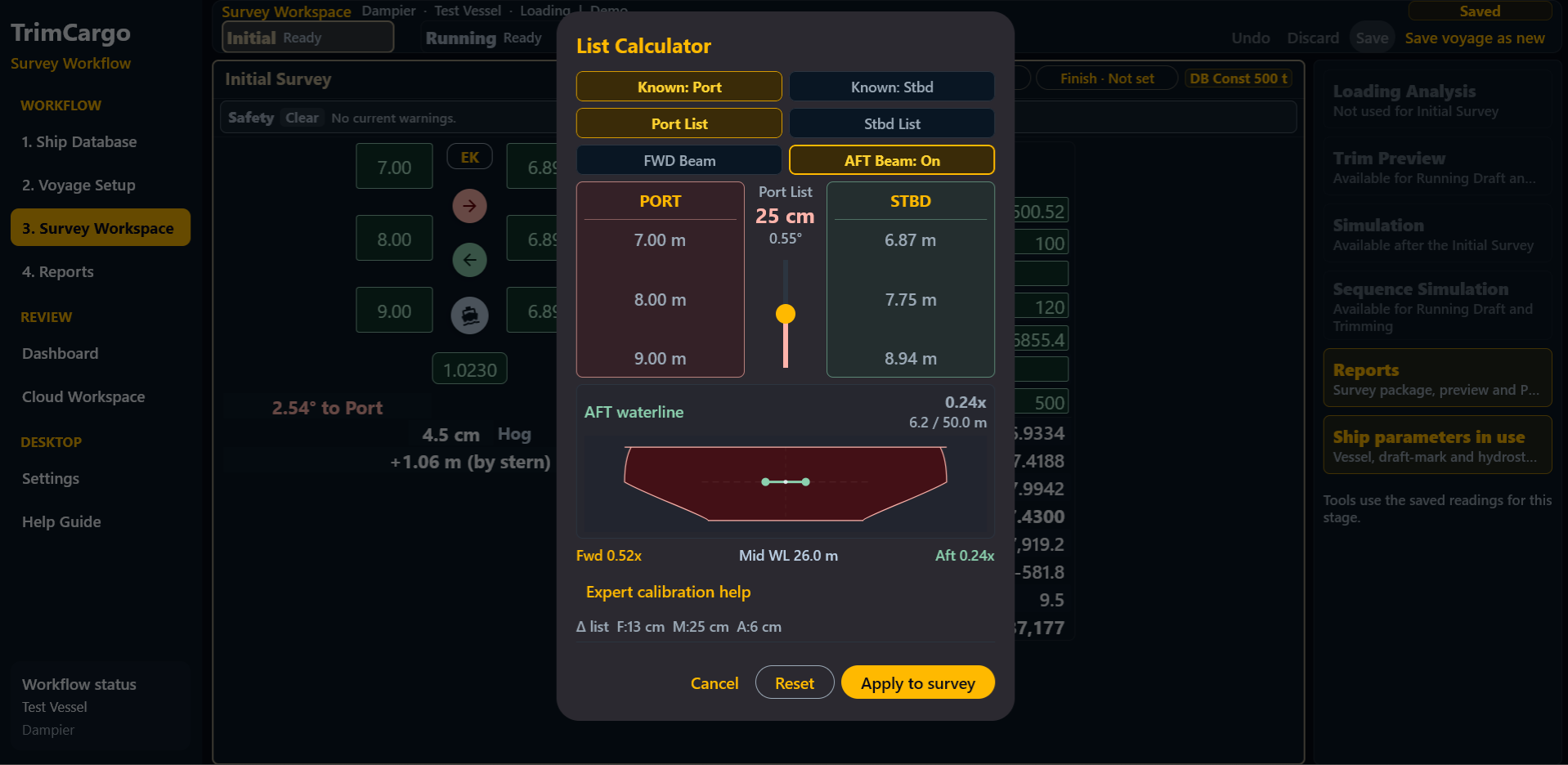Go to Voyage Setup step
Screen dimensions: 1568x765
click(101, 185)
